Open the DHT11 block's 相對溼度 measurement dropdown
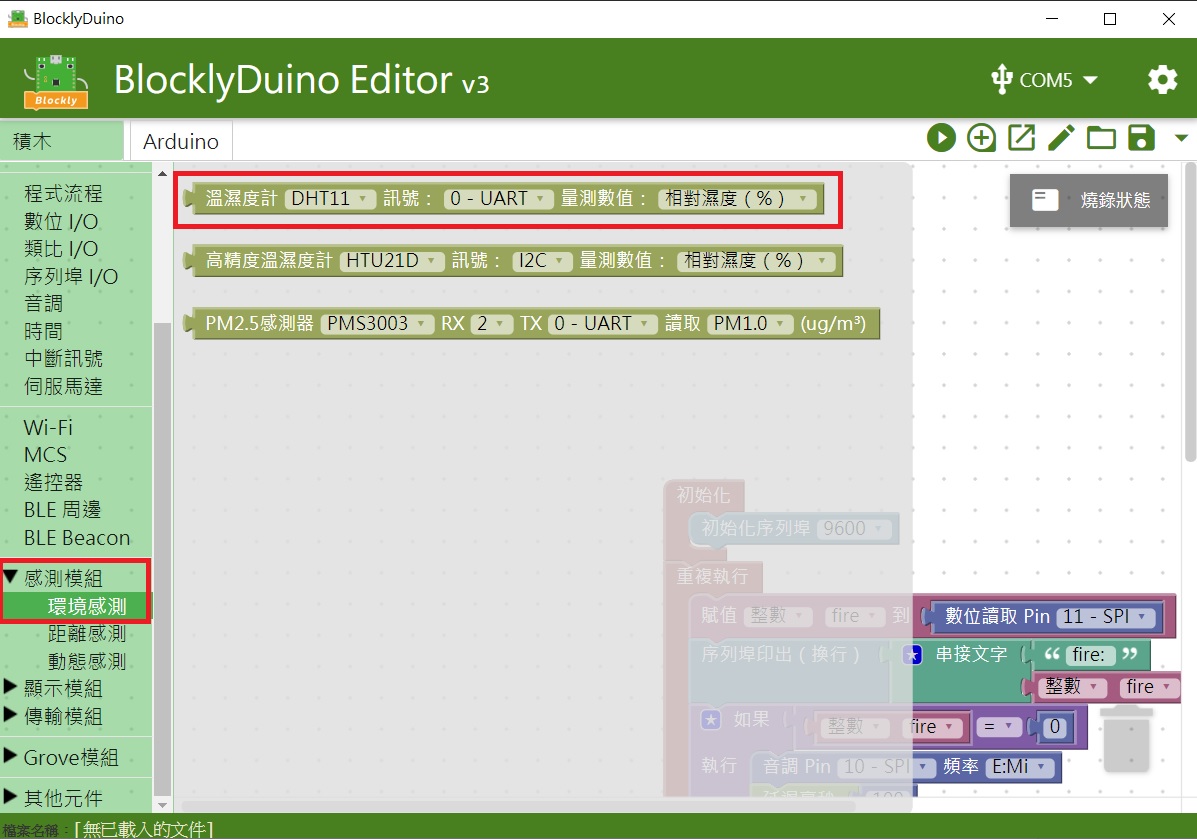The width and height of the screenshot is (1197, 839). pyautogui.click(x=737, y=198)
